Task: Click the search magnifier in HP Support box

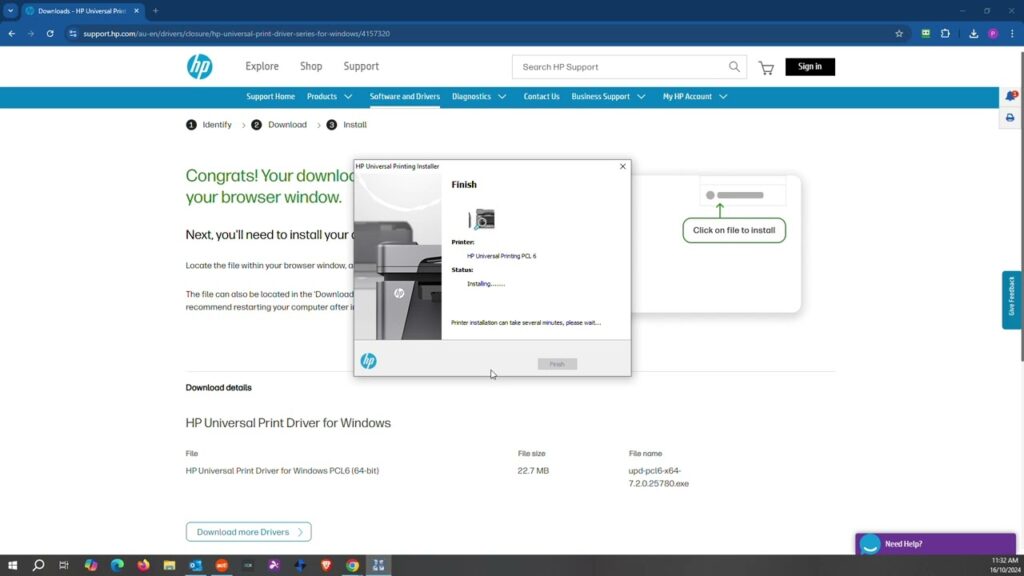Action: point(734,67)
